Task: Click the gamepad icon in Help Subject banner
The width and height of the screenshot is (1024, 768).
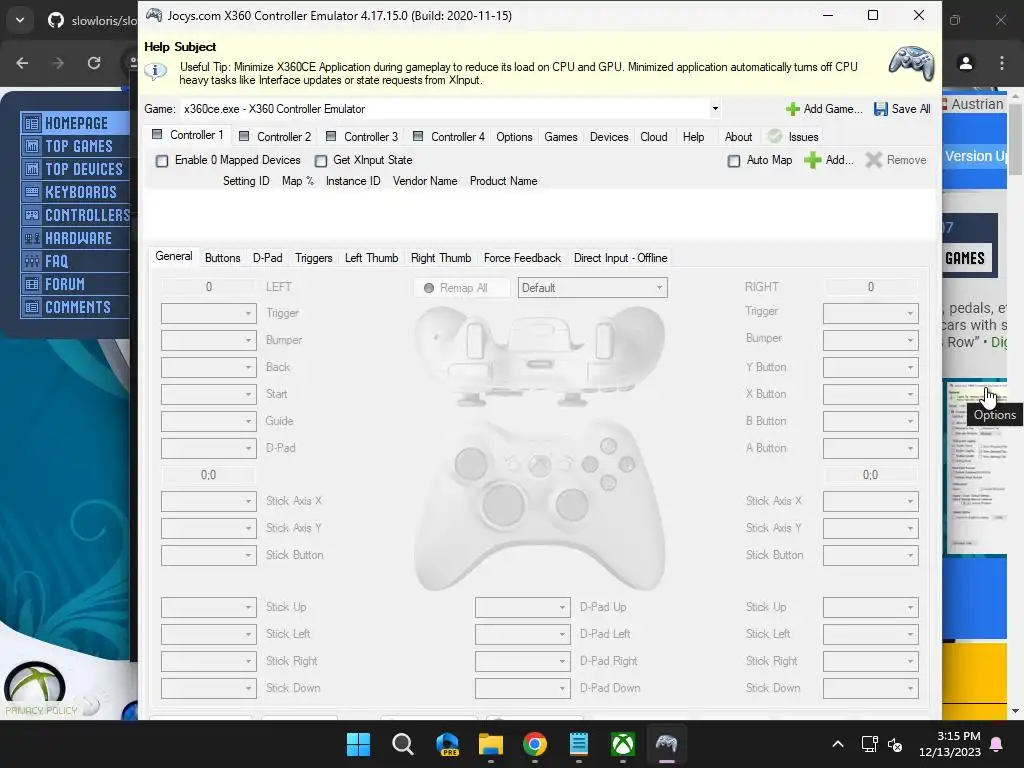Action: click(x=912, y=63)
